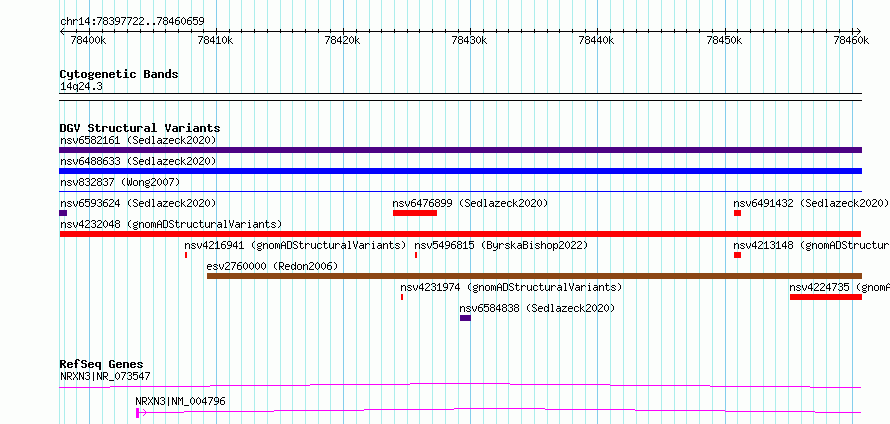Click the red nsv6476899 variant bar
The image size is (890, 424).
coord(415,213)
